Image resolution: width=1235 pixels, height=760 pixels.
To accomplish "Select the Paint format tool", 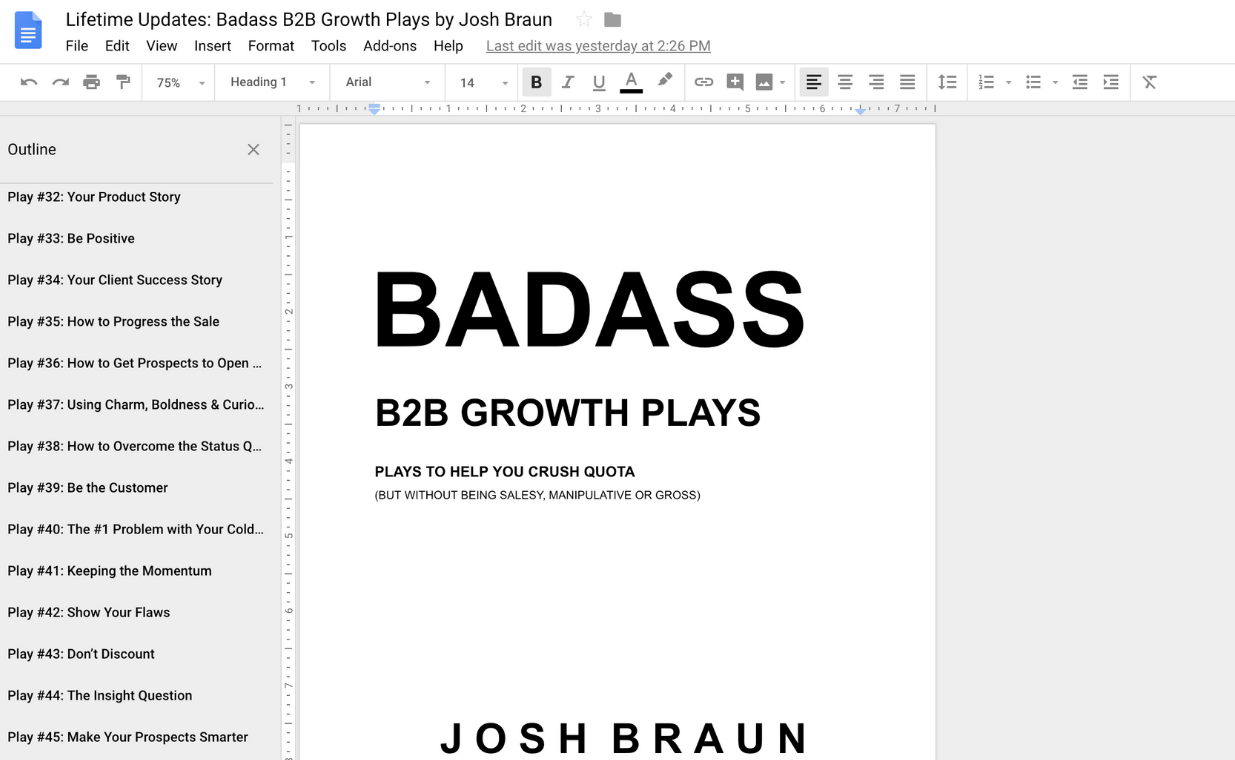I will [123, 81].
